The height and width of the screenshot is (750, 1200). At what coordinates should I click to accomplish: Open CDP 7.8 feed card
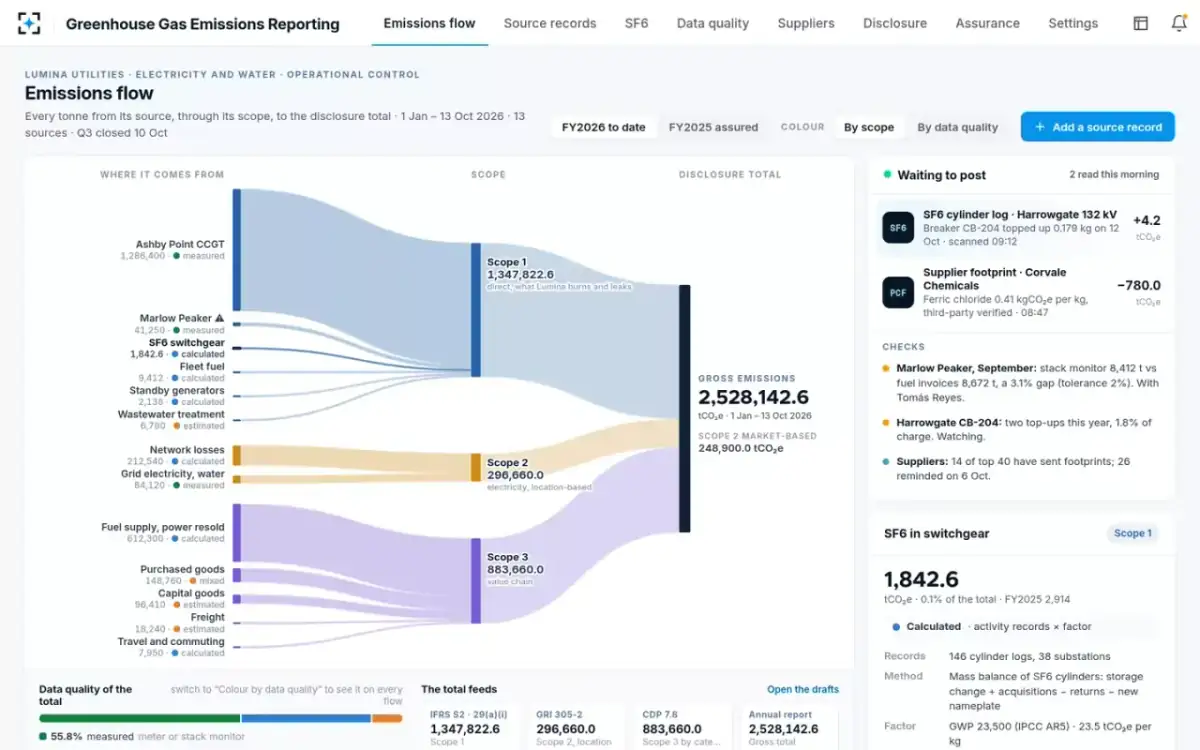pyautogui.click(x=681, y=727)
